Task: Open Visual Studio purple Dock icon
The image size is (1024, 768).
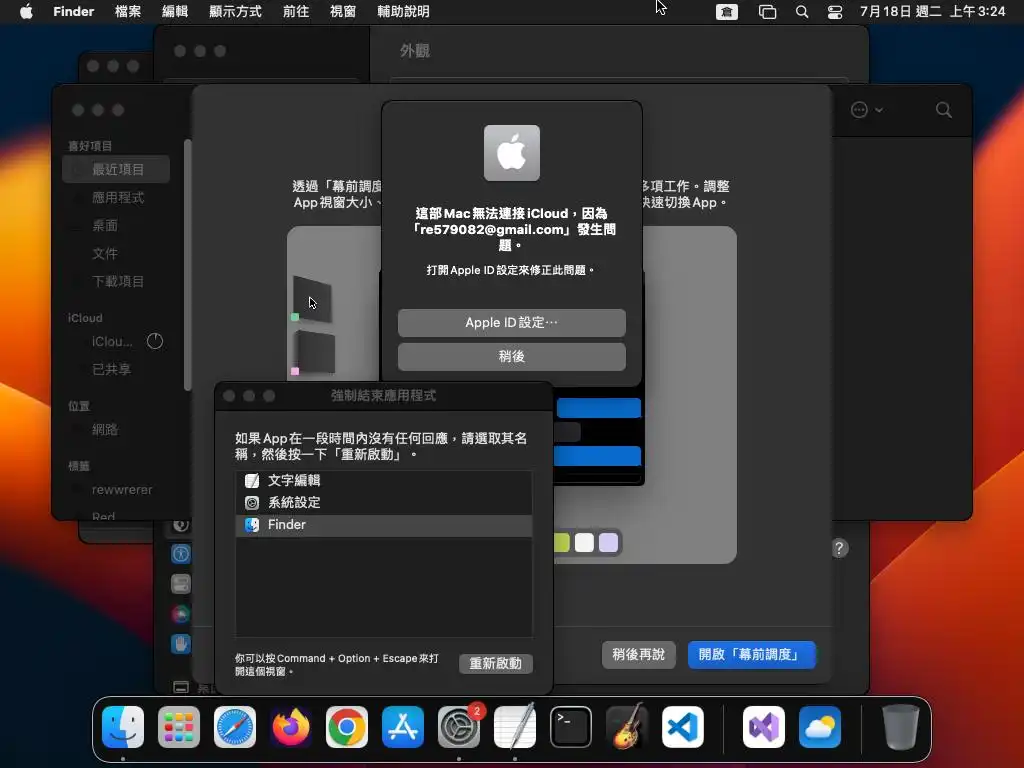Action: 764,727
